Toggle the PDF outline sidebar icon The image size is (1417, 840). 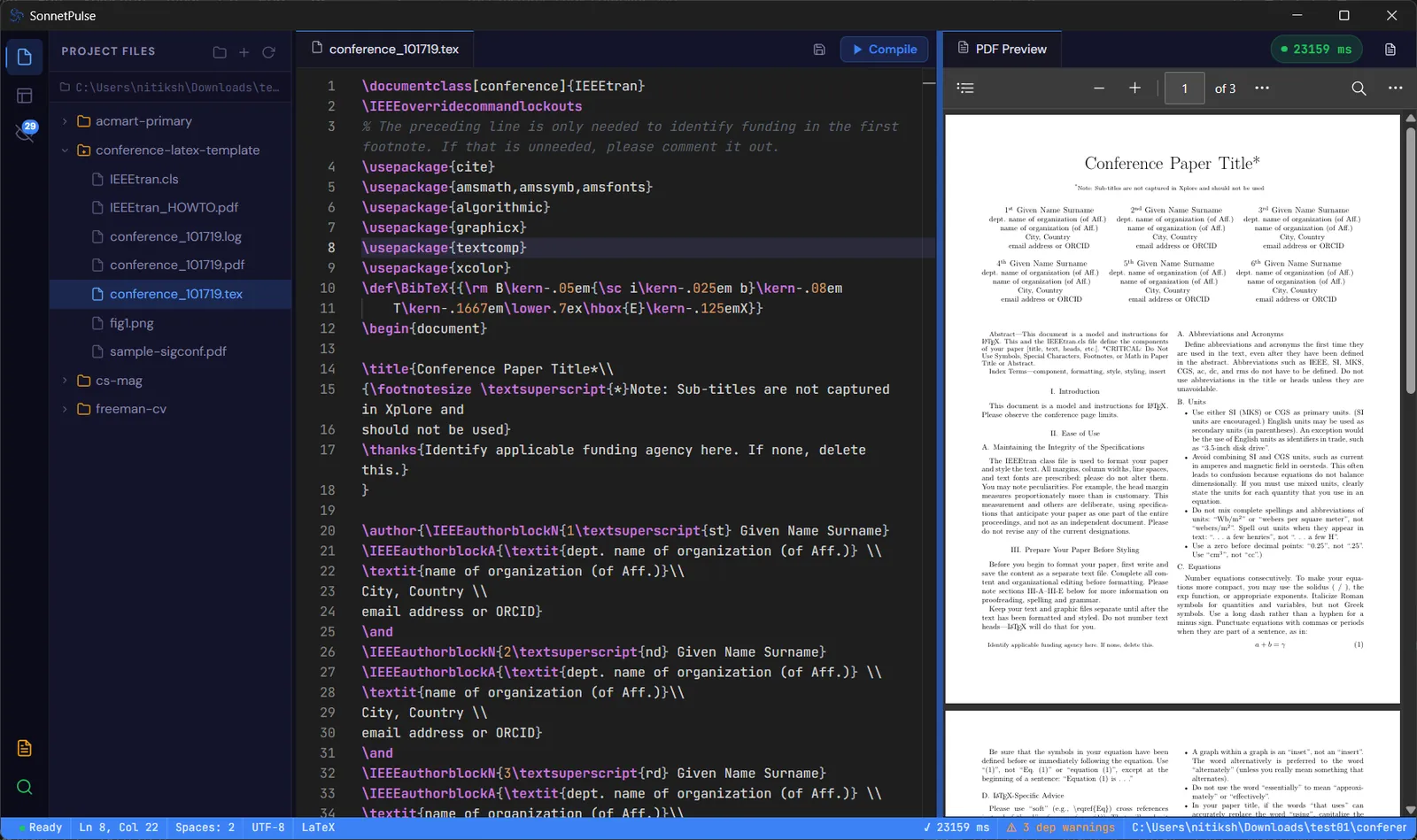(x=965, y=89)
